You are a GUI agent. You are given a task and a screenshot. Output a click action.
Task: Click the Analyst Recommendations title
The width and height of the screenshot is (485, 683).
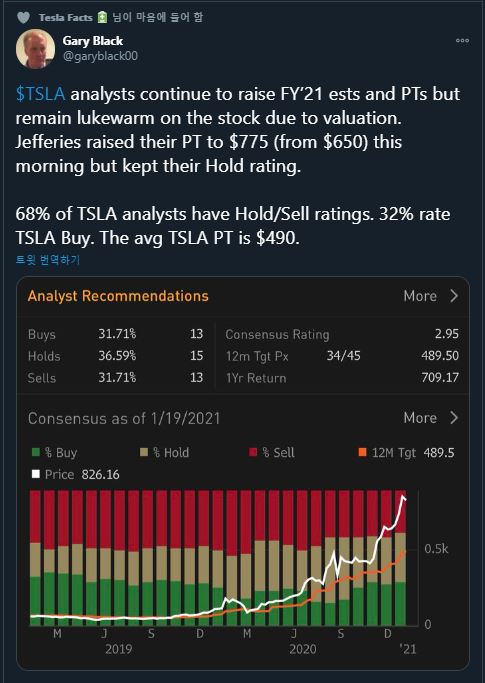(x=118, y=296)
